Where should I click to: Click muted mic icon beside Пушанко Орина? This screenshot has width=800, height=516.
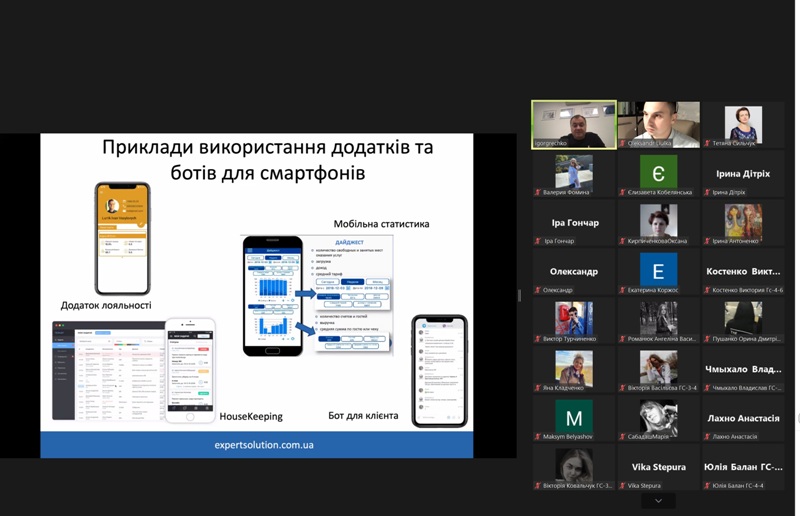pyautogui.click(x=707, y=339)
